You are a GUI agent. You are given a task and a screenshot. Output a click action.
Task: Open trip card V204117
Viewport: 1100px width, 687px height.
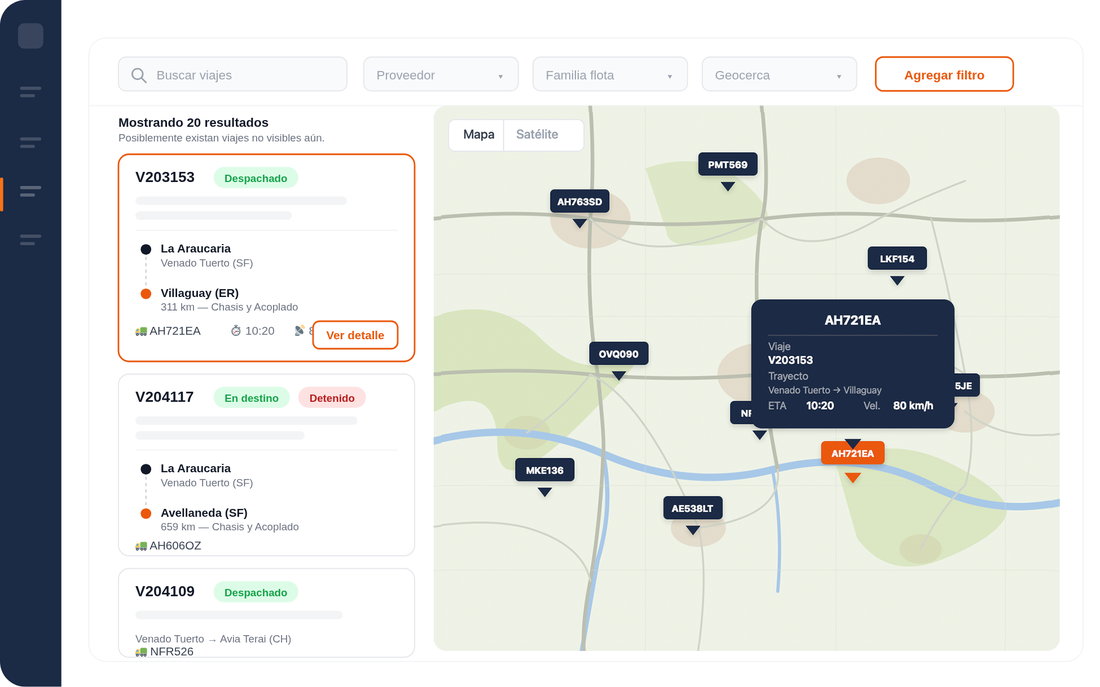[x=267, y=465]
